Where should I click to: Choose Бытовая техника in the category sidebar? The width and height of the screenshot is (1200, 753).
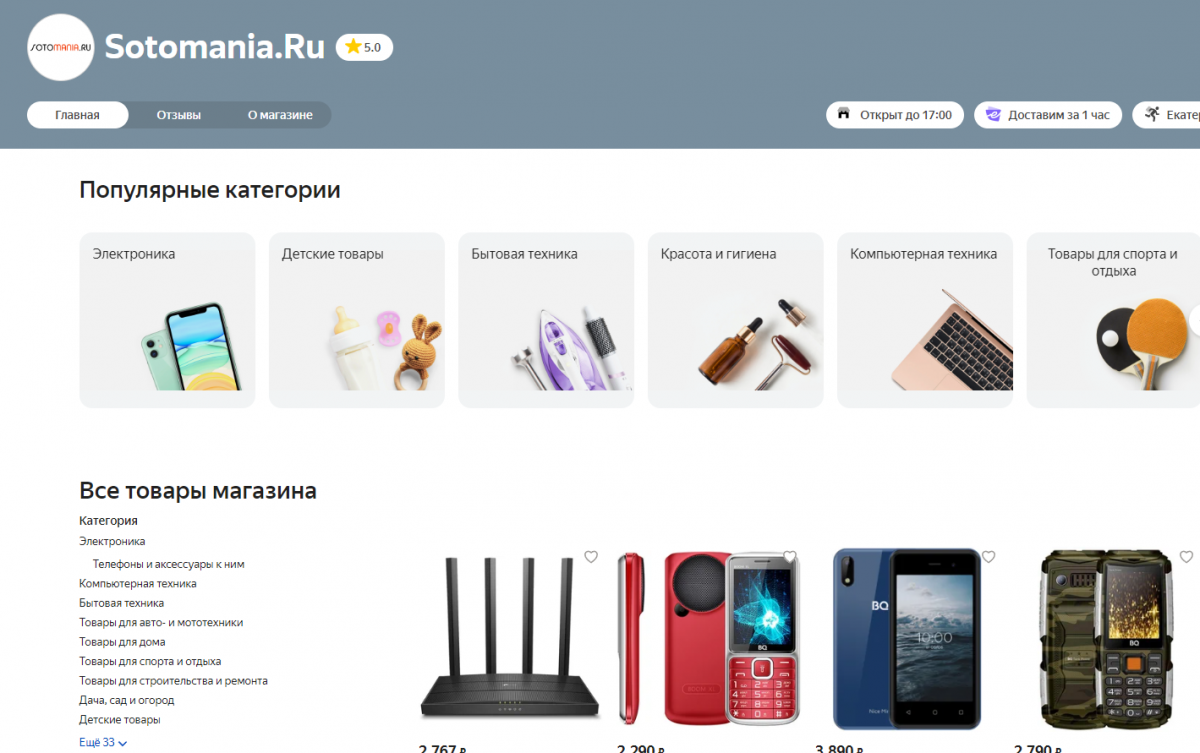121,603
